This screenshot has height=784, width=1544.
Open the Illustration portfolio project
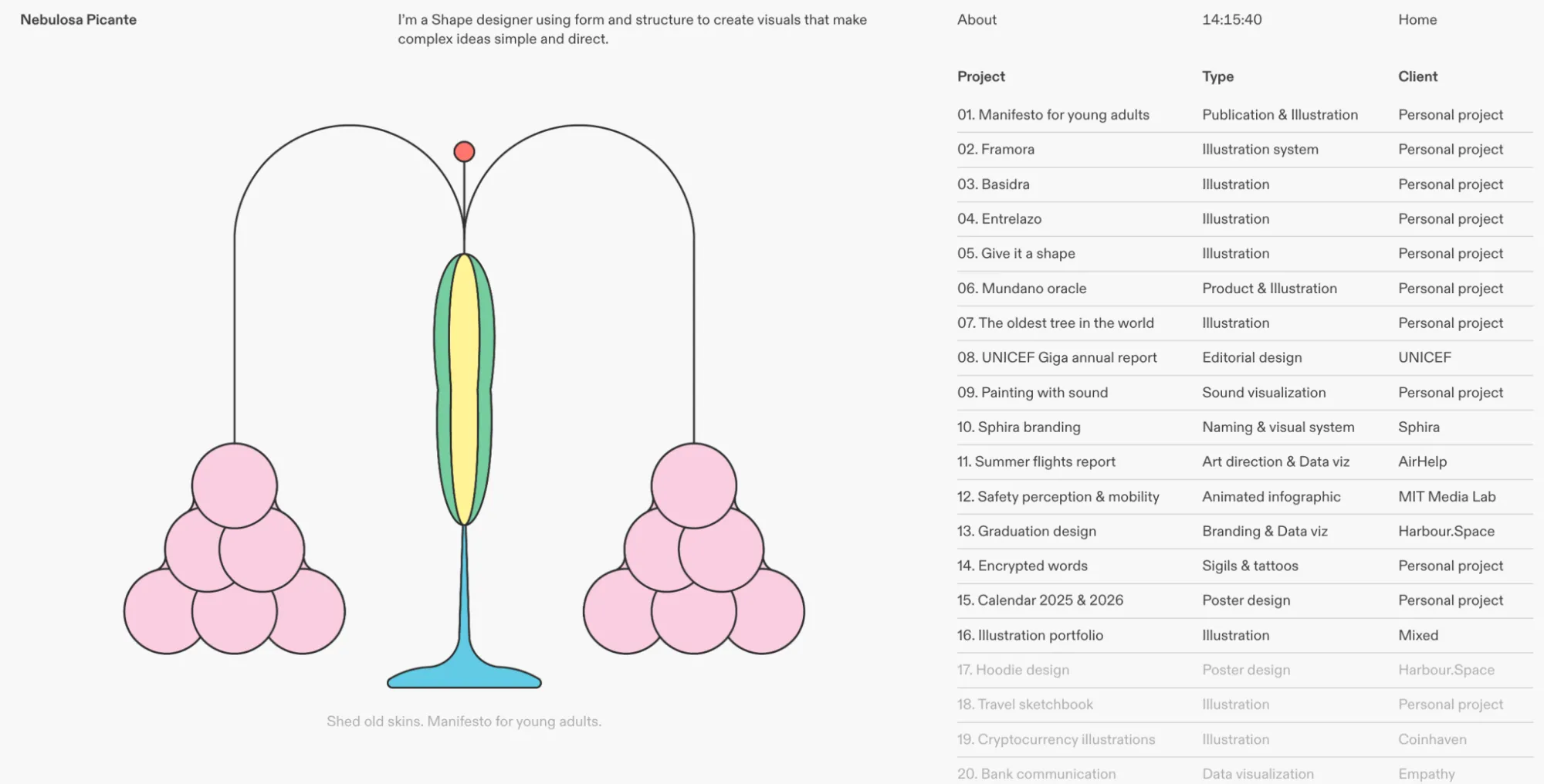click(1030, 636)
